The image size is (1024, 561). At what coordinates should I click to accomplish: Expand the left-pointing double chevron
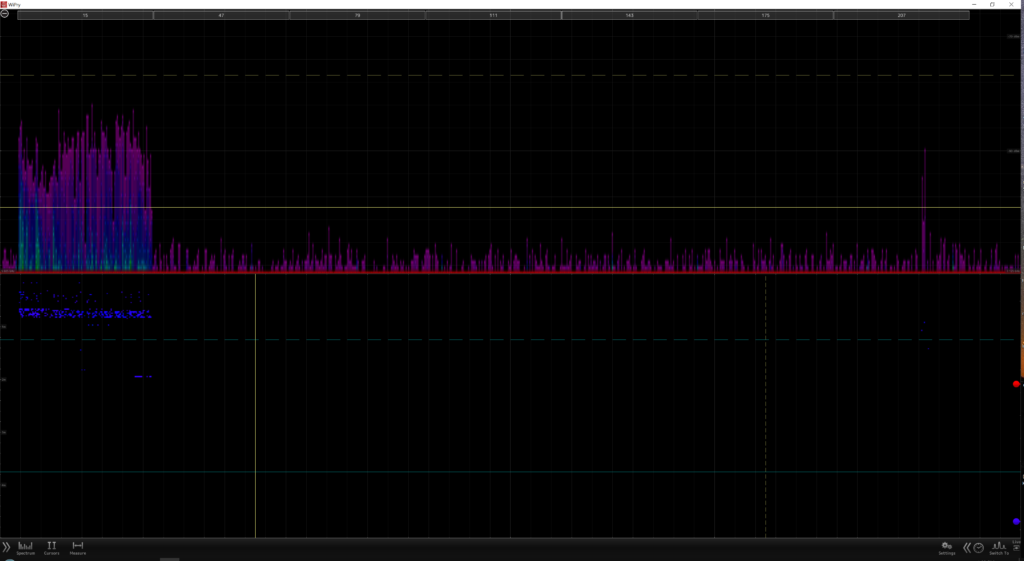[967, 547]
